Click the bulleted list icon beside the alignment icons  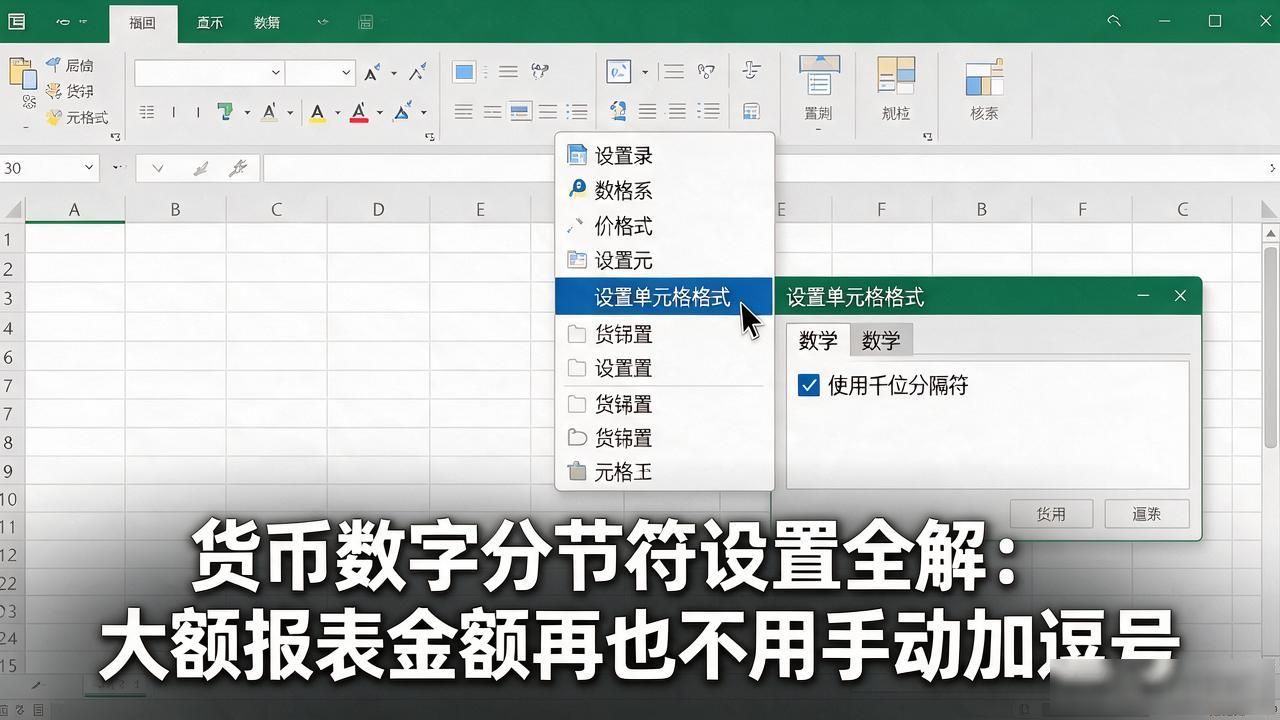click(577, 112)
